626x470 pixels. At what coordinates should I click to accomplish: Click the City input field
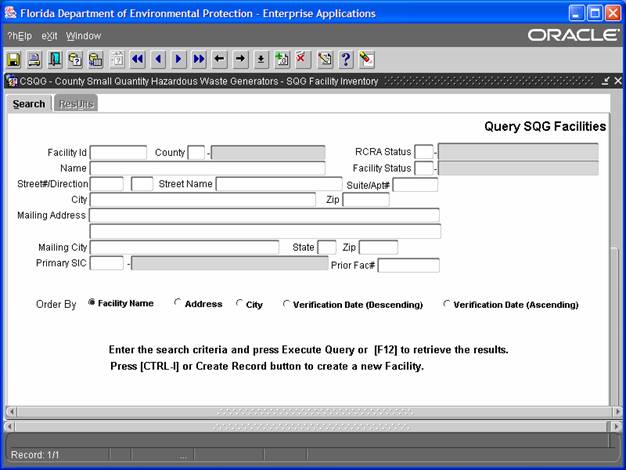[x=203, y=200]
